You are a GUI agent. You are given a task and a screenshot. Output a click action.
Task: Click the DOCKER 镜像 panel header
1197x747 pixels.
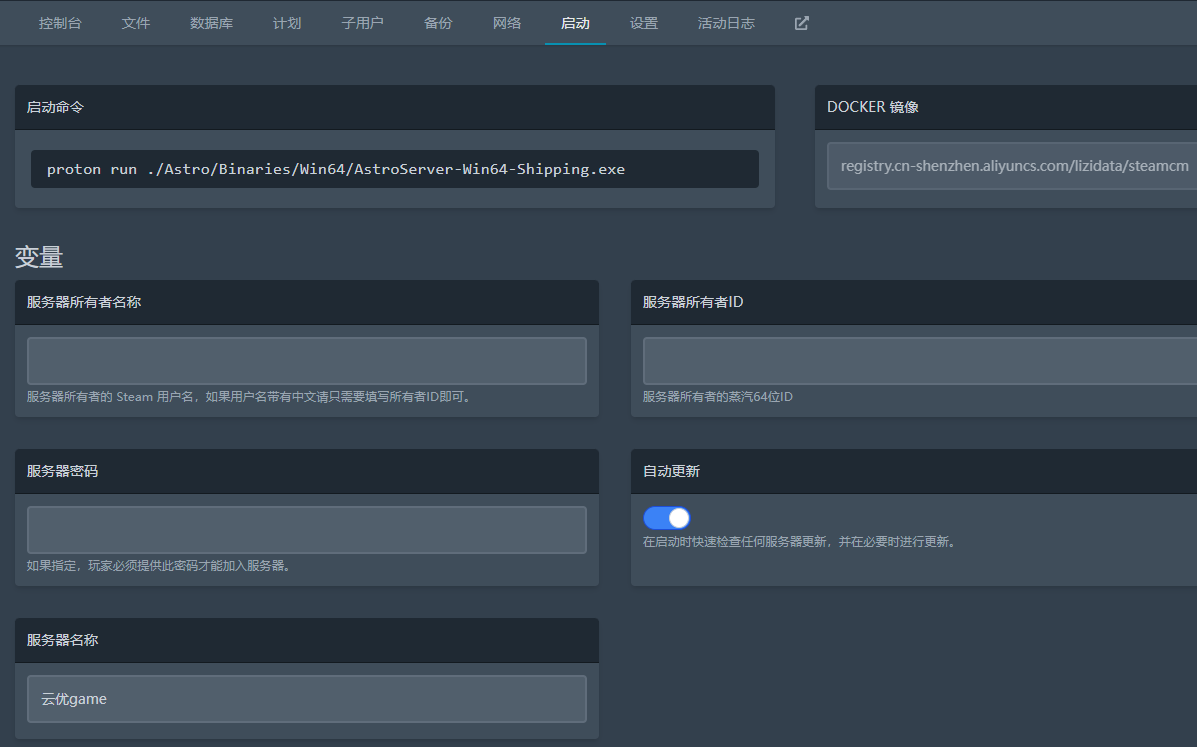pos(1005,107)
